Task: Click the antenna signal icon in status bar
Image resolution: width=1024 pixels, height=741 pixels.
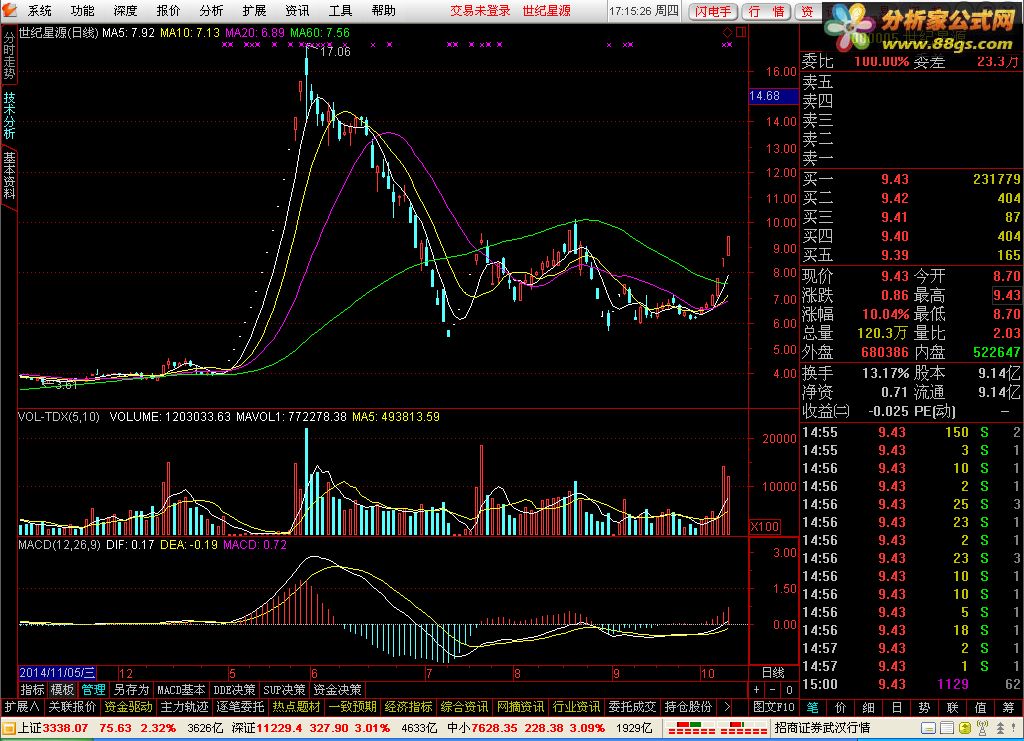Action: tap(983, 727)
